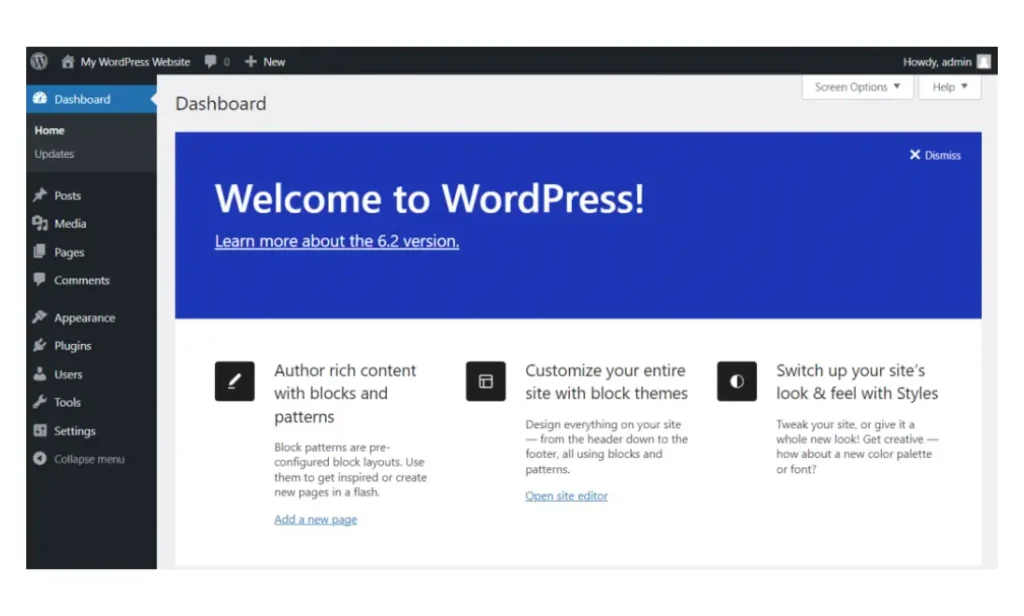Click the comment count 0
The image size is (1024, 616).
pos(227,62)
